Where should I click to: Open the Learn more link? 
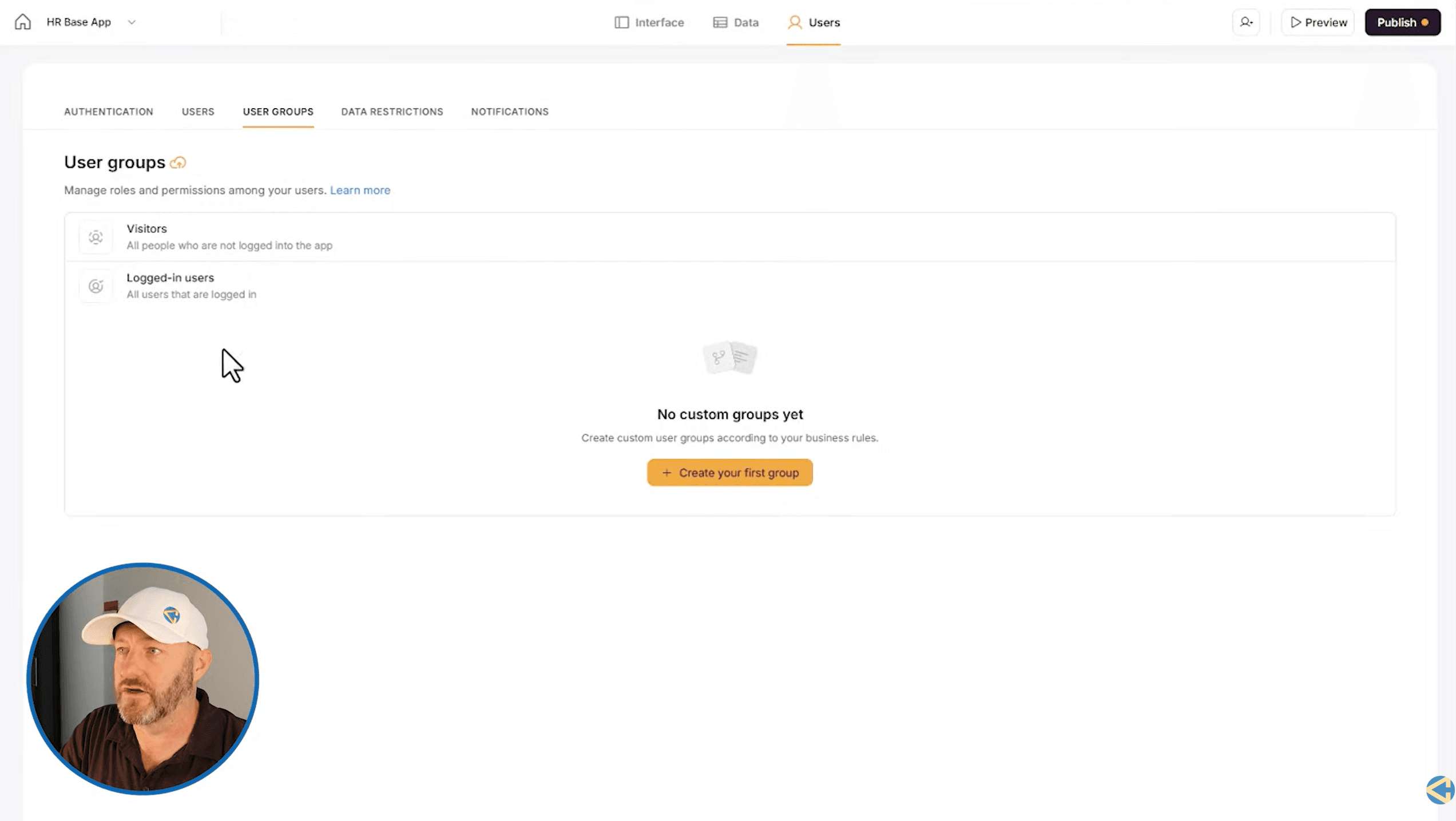click(x=360, y=189)
